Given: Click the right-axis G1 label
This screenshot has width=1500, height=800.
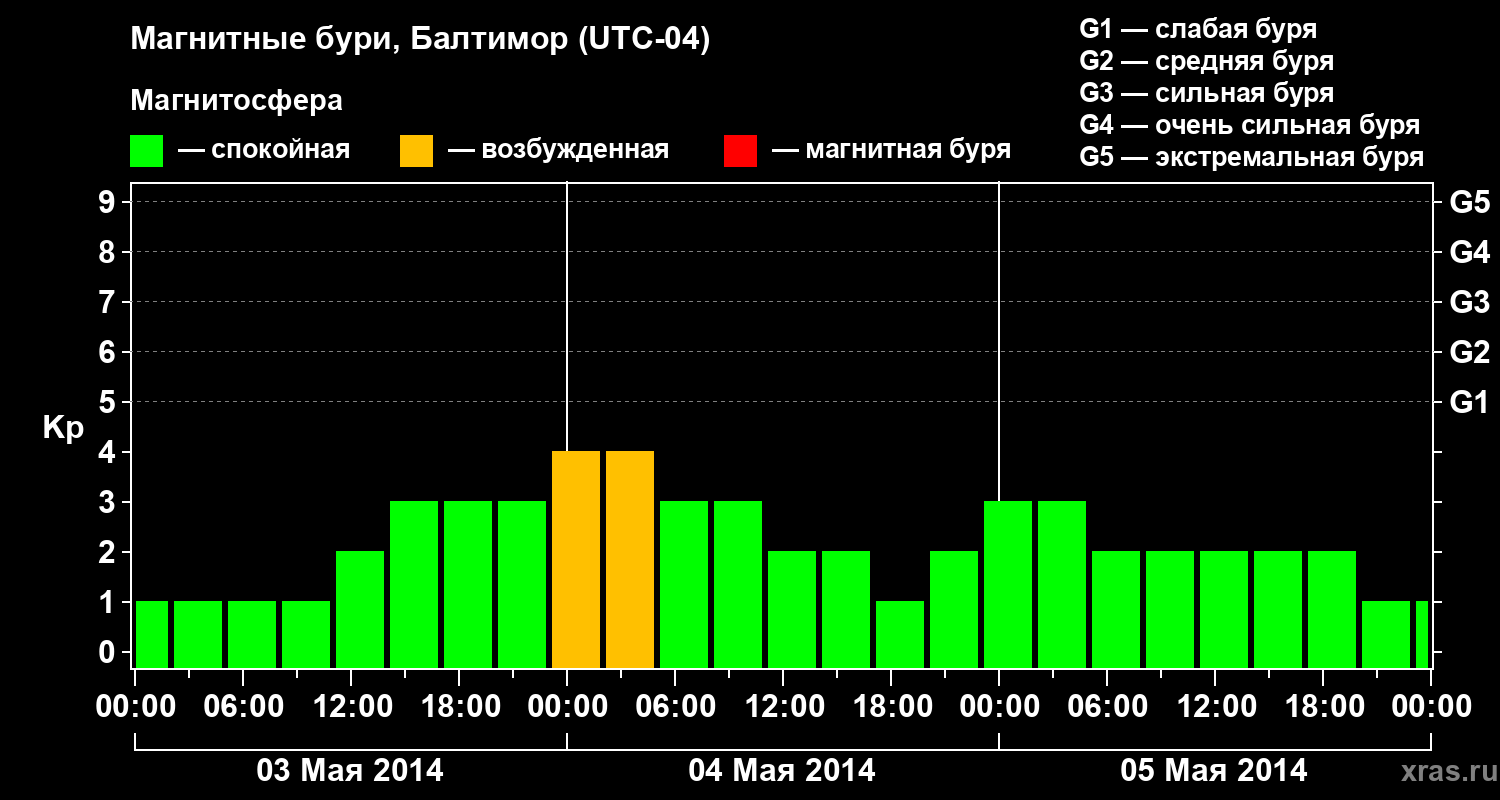Looking at the screenshot, I should coord(1469,403).
